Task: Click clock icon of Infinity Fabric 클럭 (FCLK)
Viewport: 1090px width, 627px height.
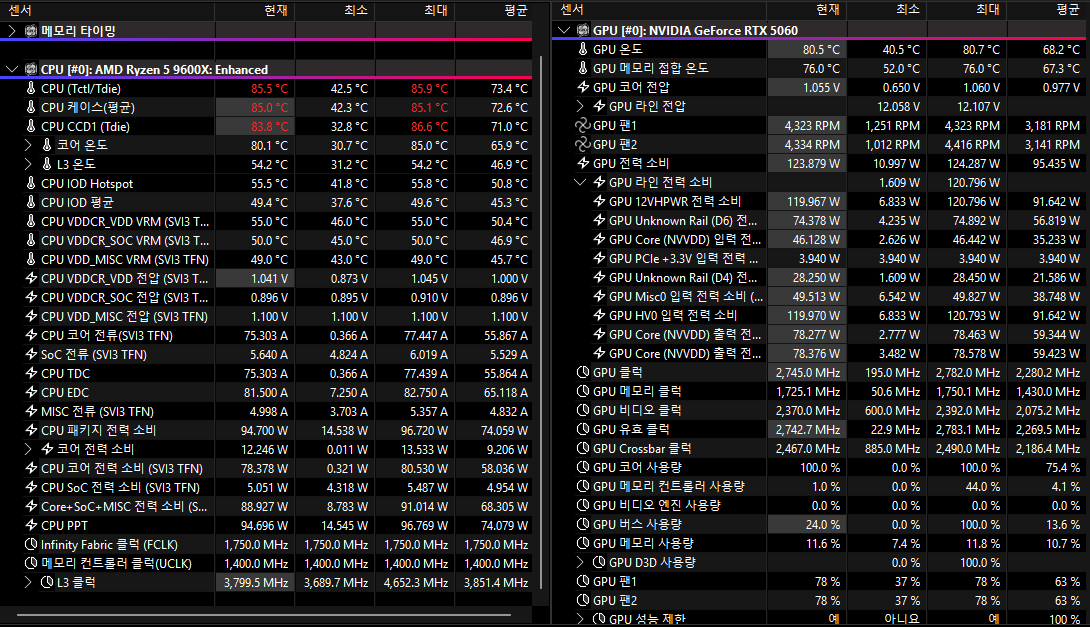Action: pyautogui.click(x=31, y=544)
